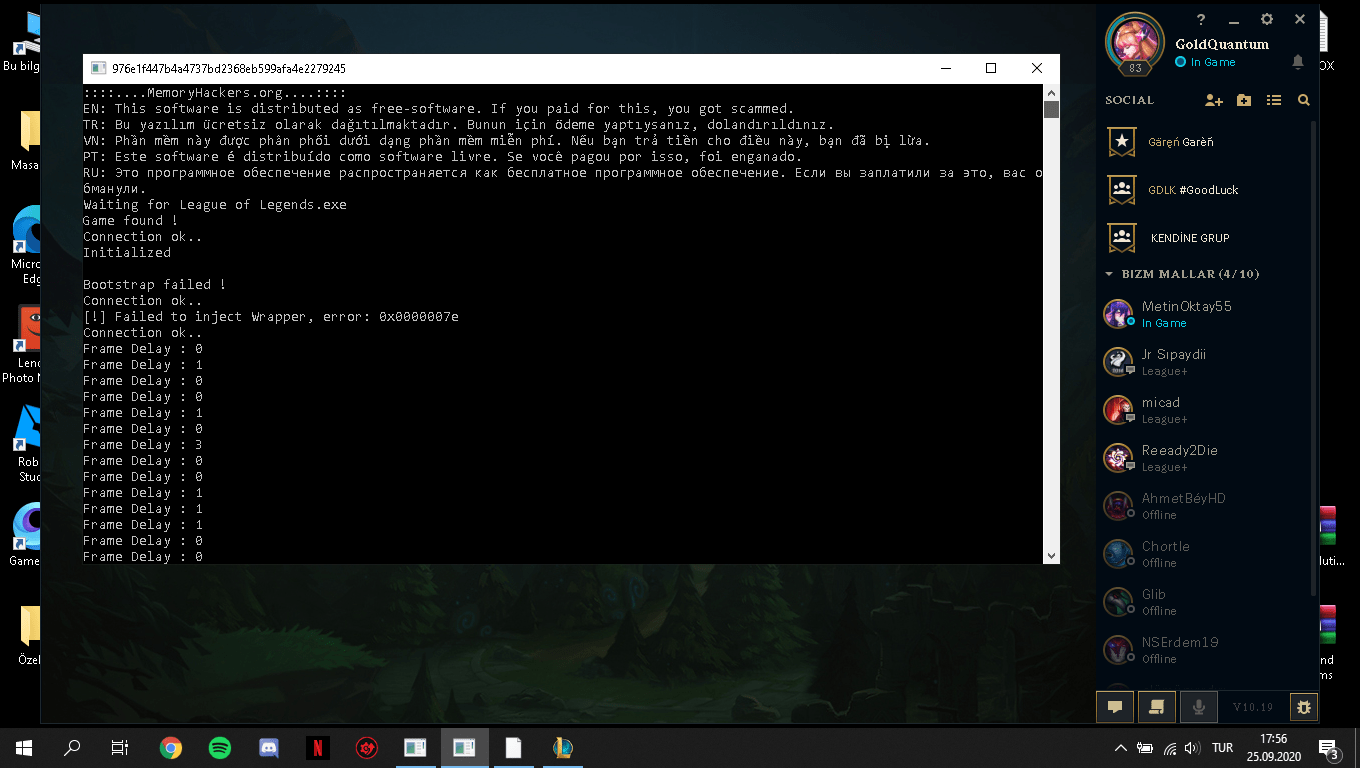Open the GoldQuantum profile avatar

pos(1135,43)
